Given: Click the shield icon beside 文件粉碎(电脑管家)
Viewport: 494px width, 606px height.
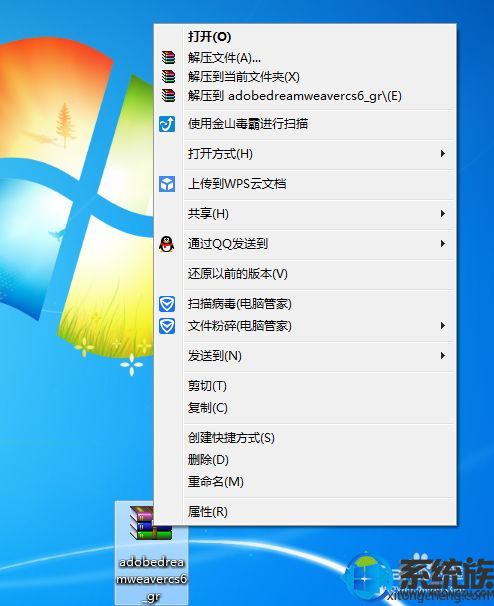Looking at the screenshot, I should [167, 326].
